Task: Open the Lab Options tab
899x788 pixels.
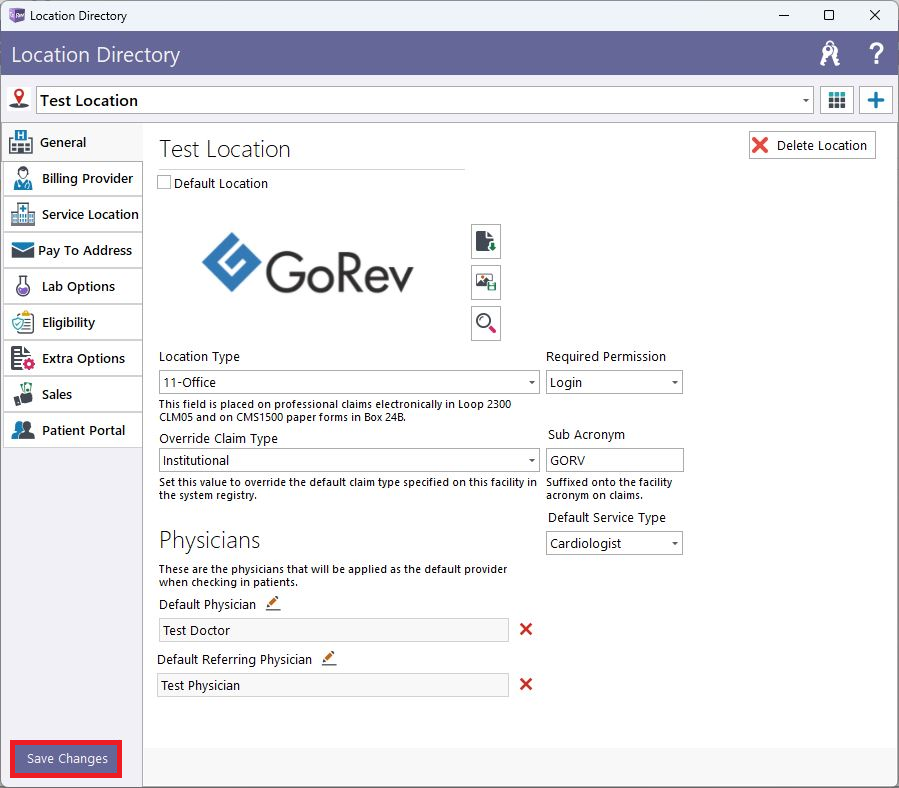Action: 73,286
